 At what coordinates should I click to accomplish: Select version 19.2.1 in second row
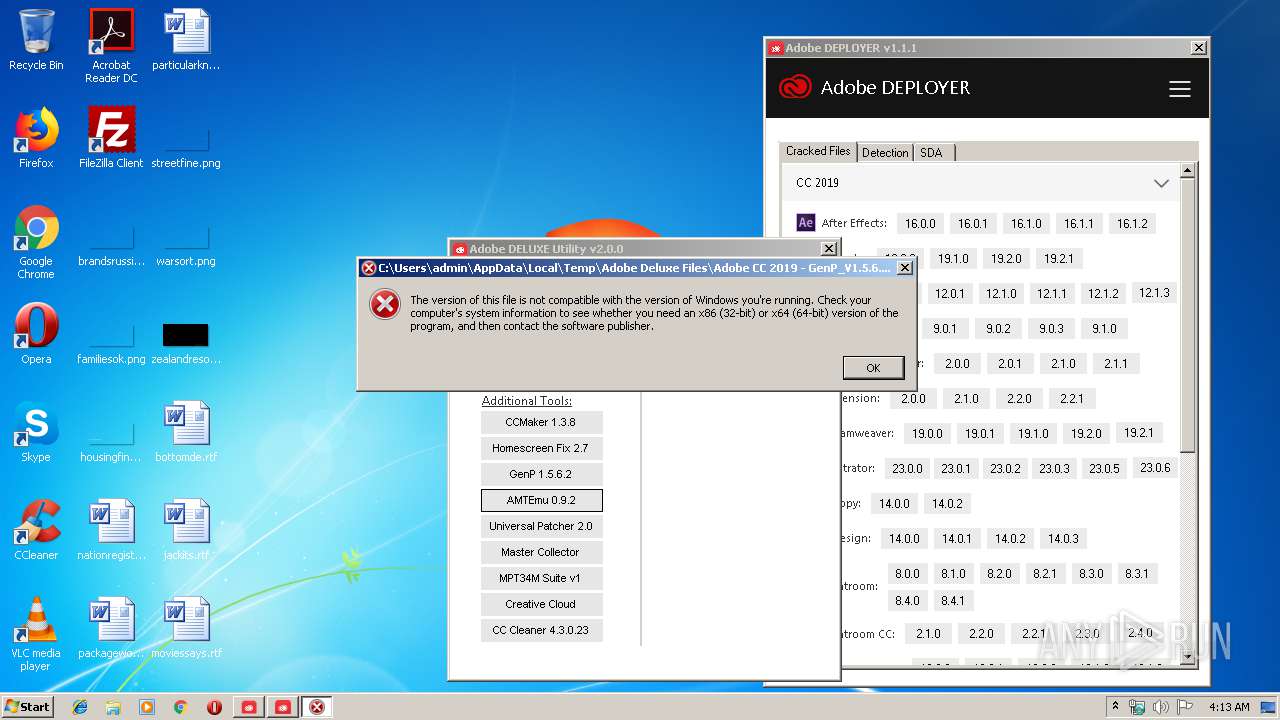tap(1059, 258)
